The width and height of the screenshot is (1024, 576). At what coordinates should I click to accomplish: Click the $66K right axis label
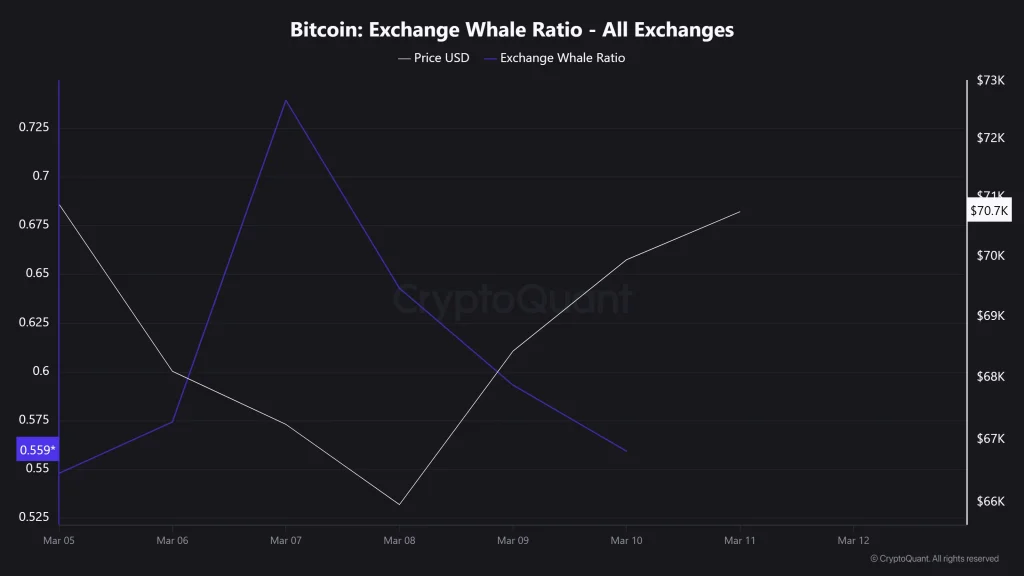coord(990,501)
